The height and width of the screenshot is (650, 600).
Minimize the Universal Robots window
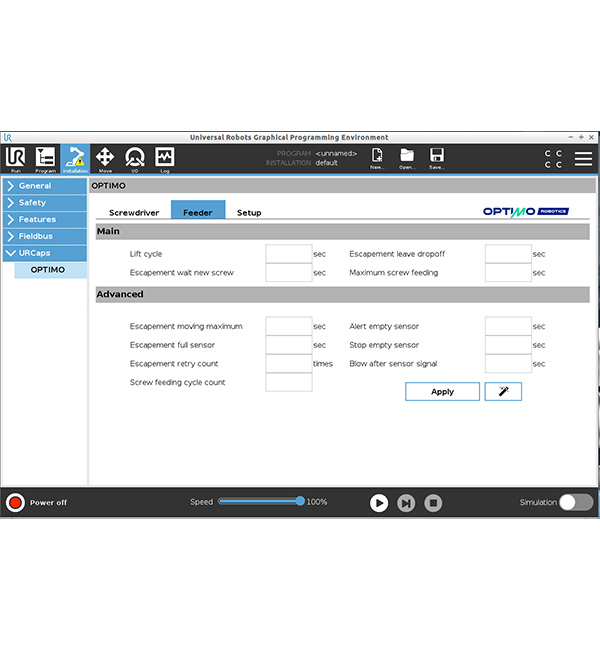pyautogui.click(x=571, y=137)
